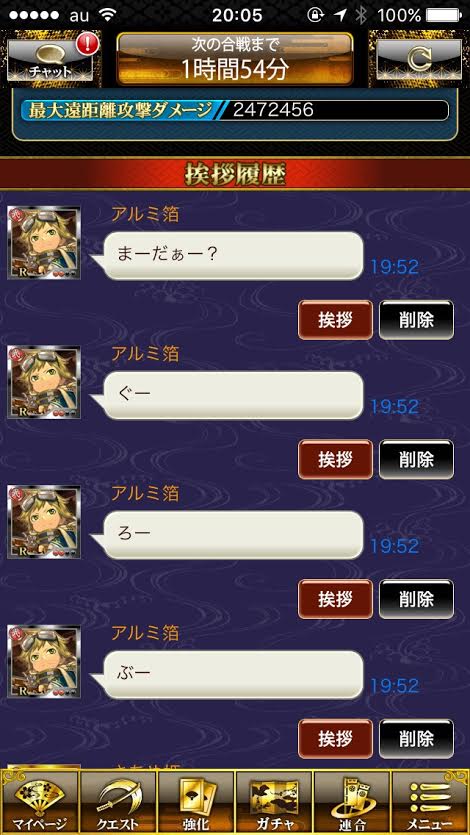
Task: Delete the ろー message
Action: (x=416, y=599)
